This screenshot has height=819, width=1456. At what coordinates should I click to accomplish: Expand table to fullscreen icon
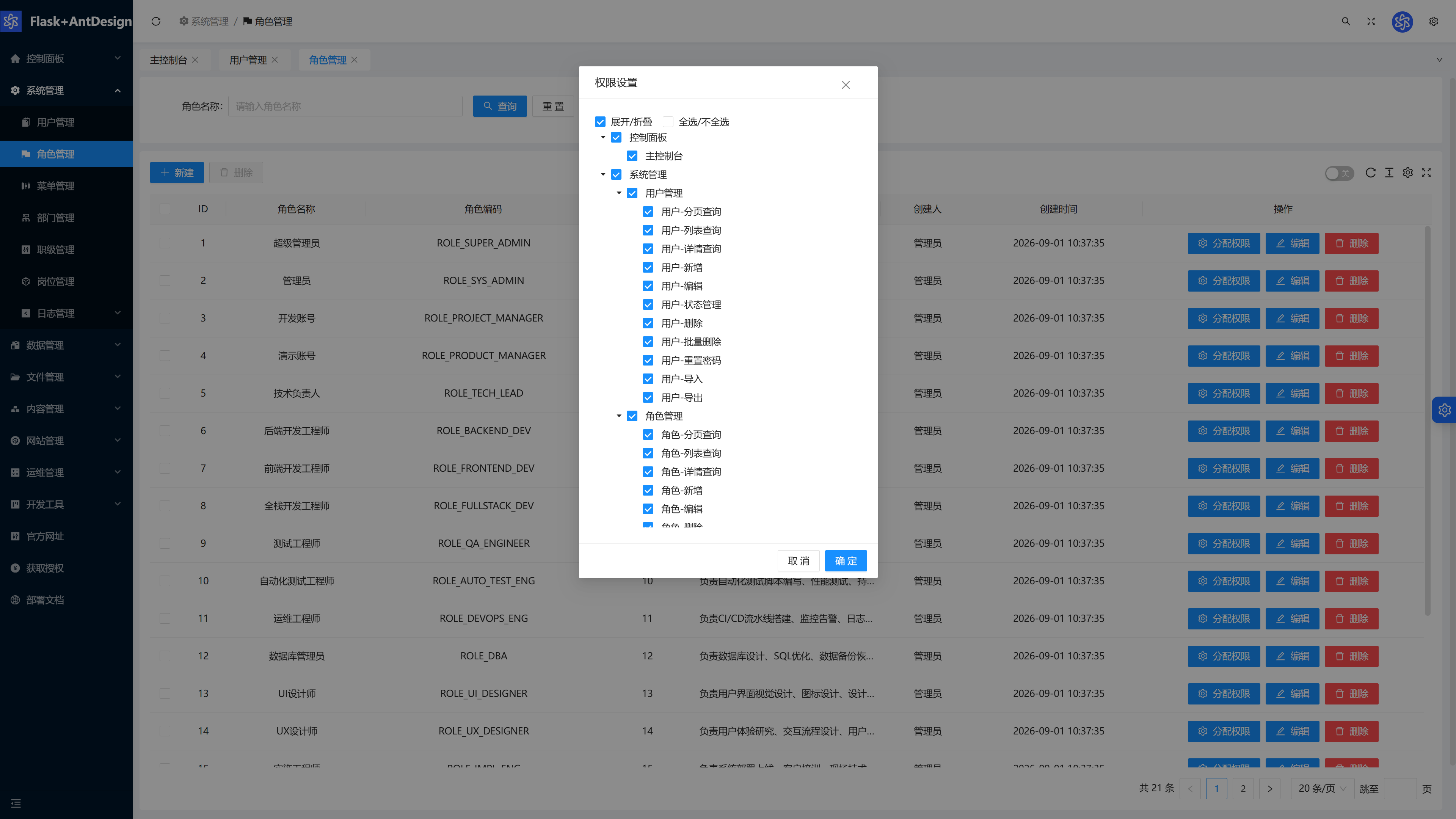1426,173
